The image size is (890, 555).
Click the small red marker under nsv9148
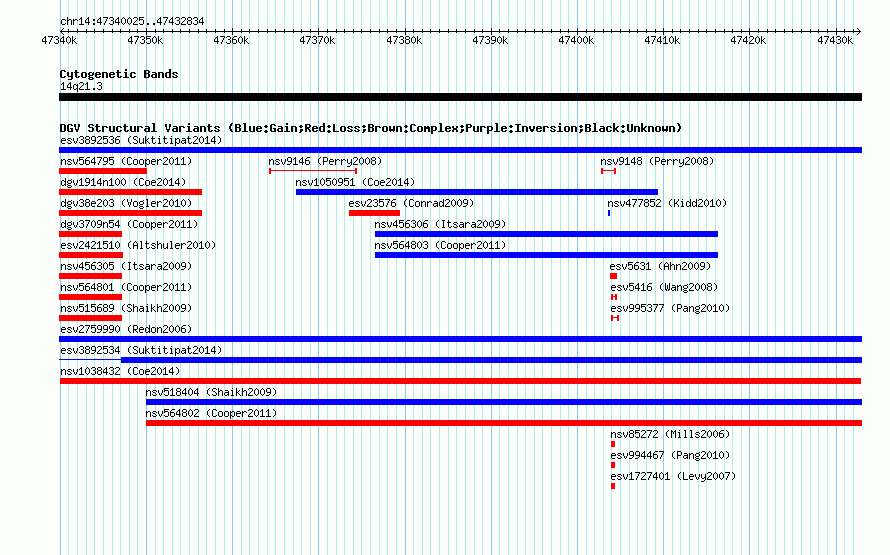click(x=608, y=171)
